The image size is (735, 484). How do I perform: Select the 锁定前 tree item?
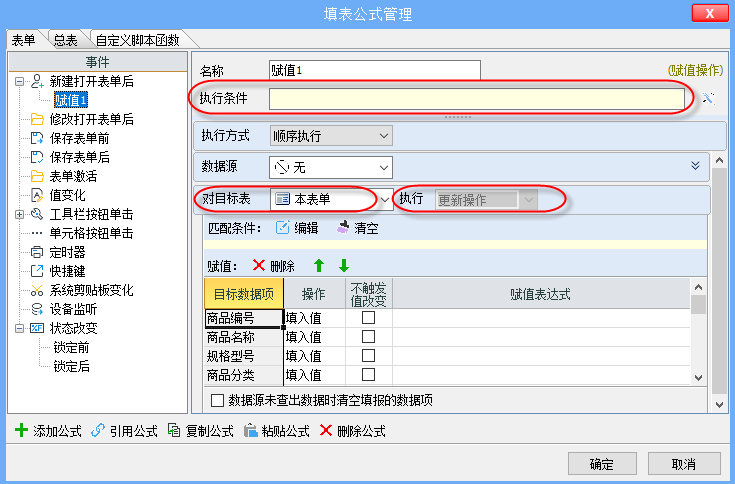[71, 347]
